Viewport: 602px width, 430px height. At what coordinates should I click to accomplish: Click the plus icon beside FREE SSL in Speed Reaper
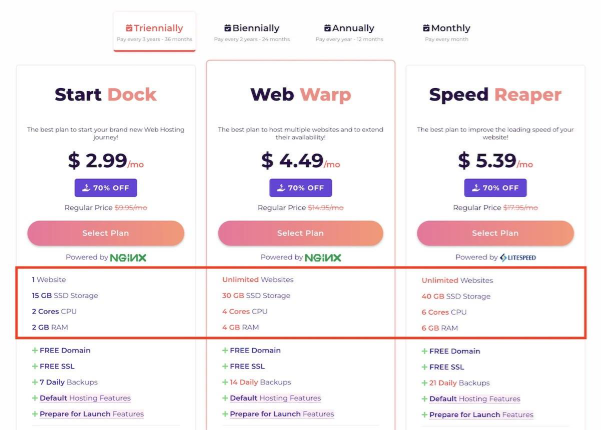click(424, 367)
